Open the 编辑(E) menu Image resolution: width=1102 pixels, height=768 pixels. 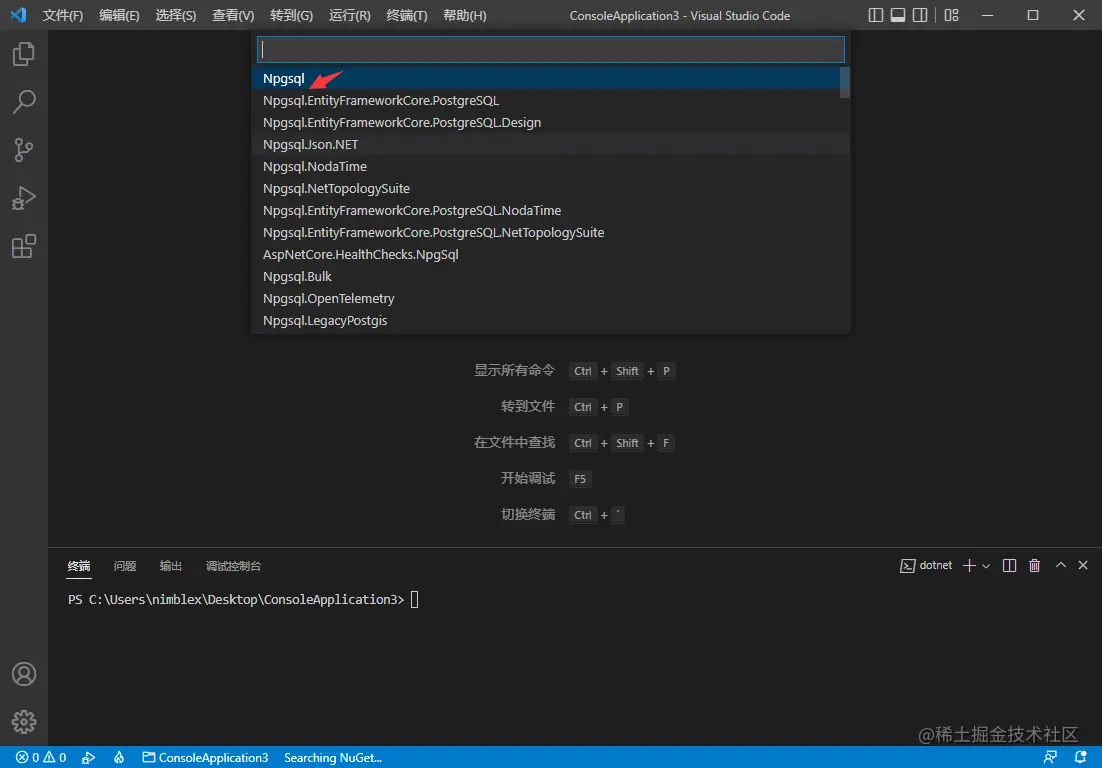pos(119,15)
